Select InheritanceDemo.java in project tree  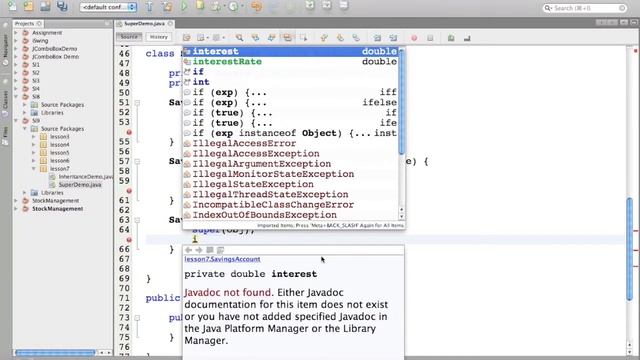coord(85,177)
